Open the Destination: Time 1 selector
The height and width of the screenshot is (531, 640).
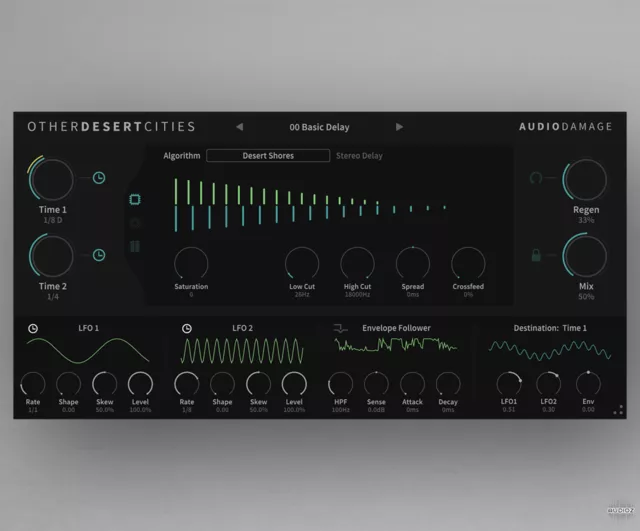click(x=550, y=328)
